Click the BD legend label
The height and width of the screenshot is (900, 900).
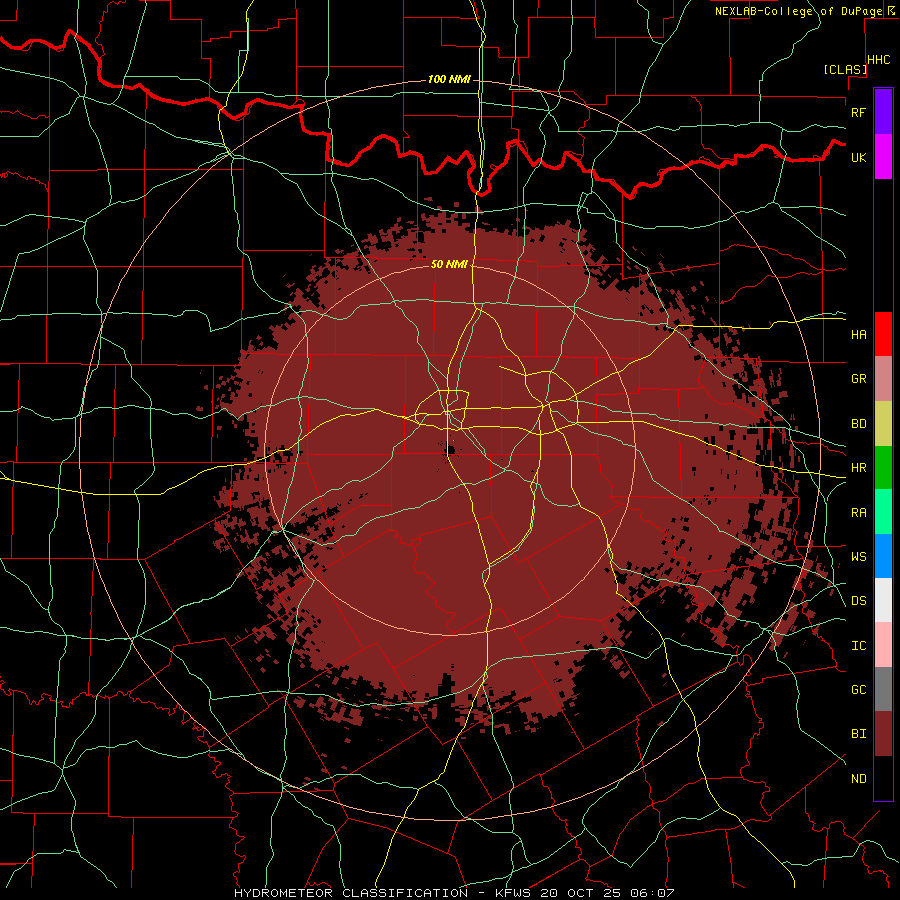[858, 423]
